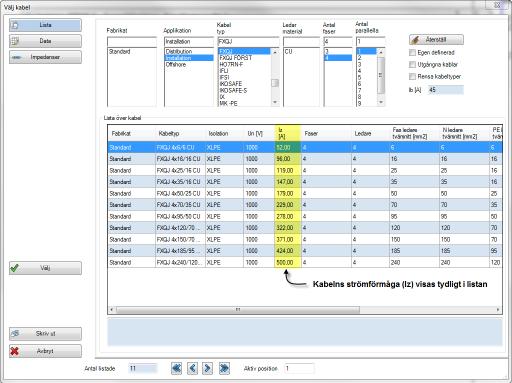
Task: Select row FXQJ 4x35/16 CU
Action: pyautogui.click(x=305, y=182)
